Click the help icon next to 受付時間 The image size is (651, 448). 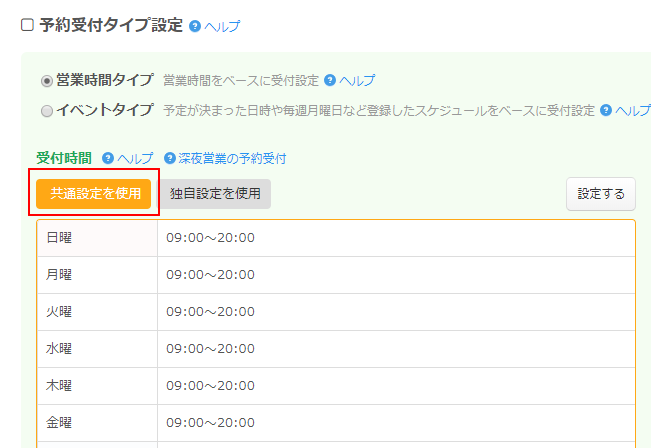click(x=108, y=158)
